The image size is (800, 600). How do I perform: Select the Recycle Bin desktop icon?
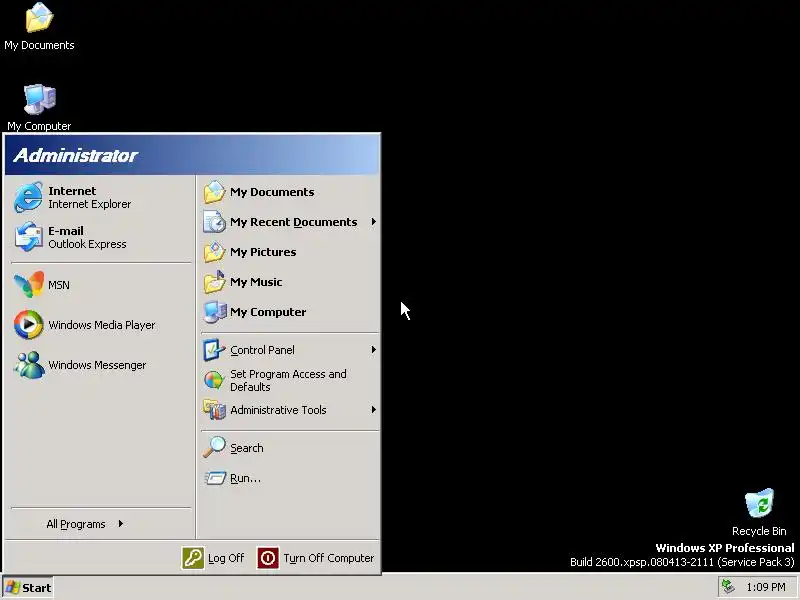click(759, 503)
